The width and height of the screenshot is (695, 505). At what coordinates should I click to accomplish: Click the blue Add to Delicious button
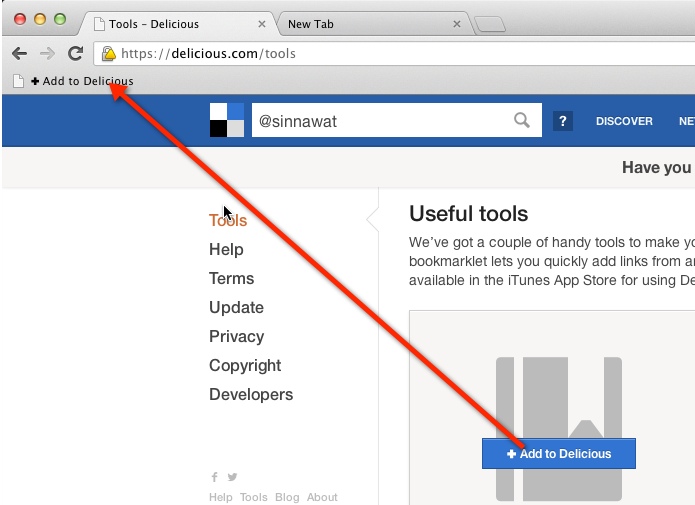click(558, 454)
